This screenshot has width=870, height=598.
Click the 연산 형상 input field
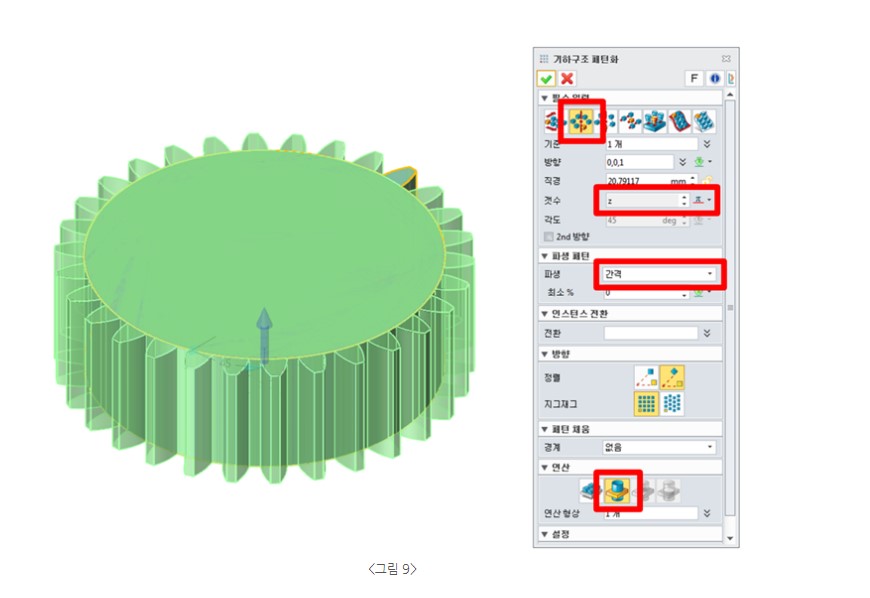tap(651, 514)
